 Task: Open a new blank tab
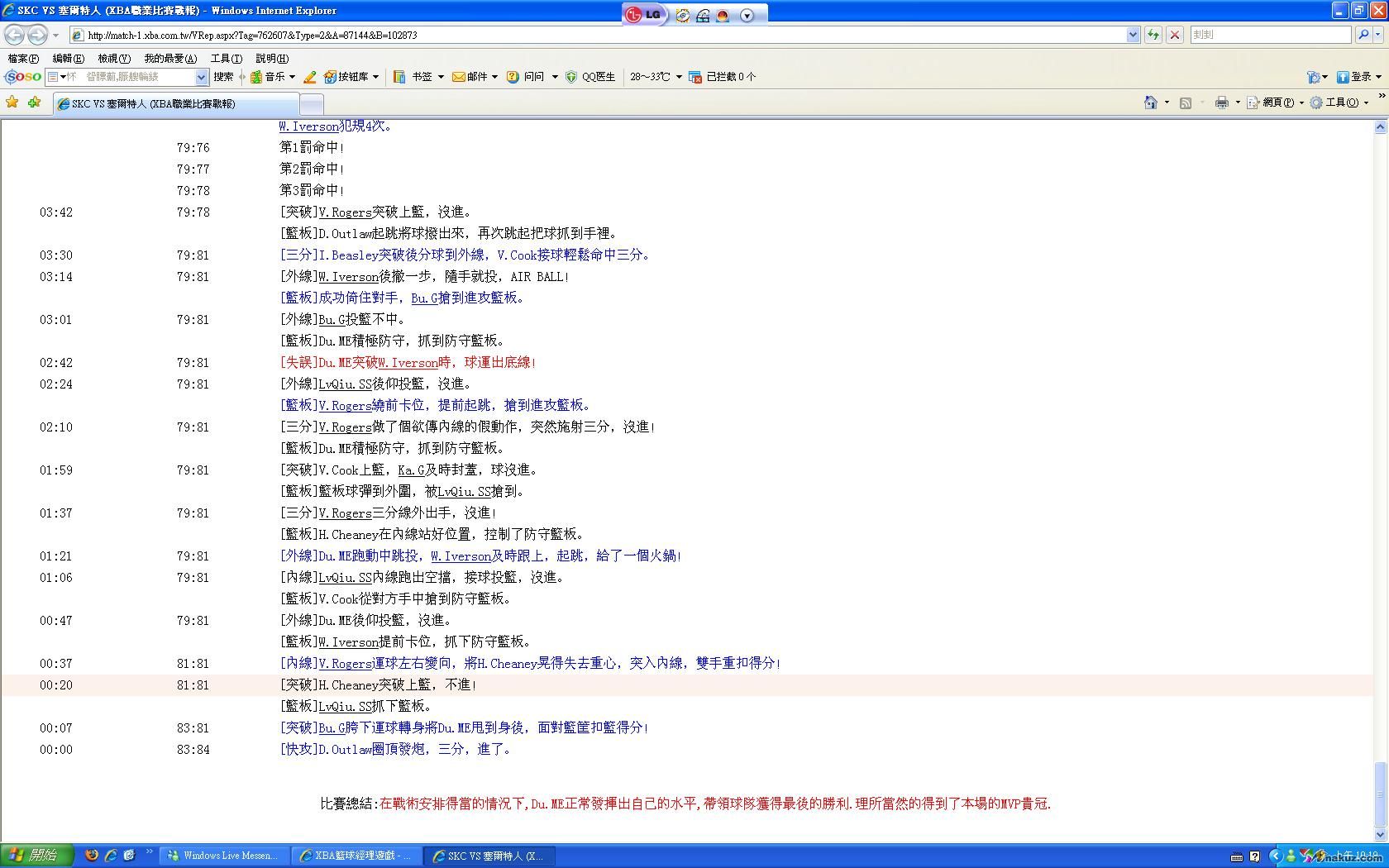point(311,103)
